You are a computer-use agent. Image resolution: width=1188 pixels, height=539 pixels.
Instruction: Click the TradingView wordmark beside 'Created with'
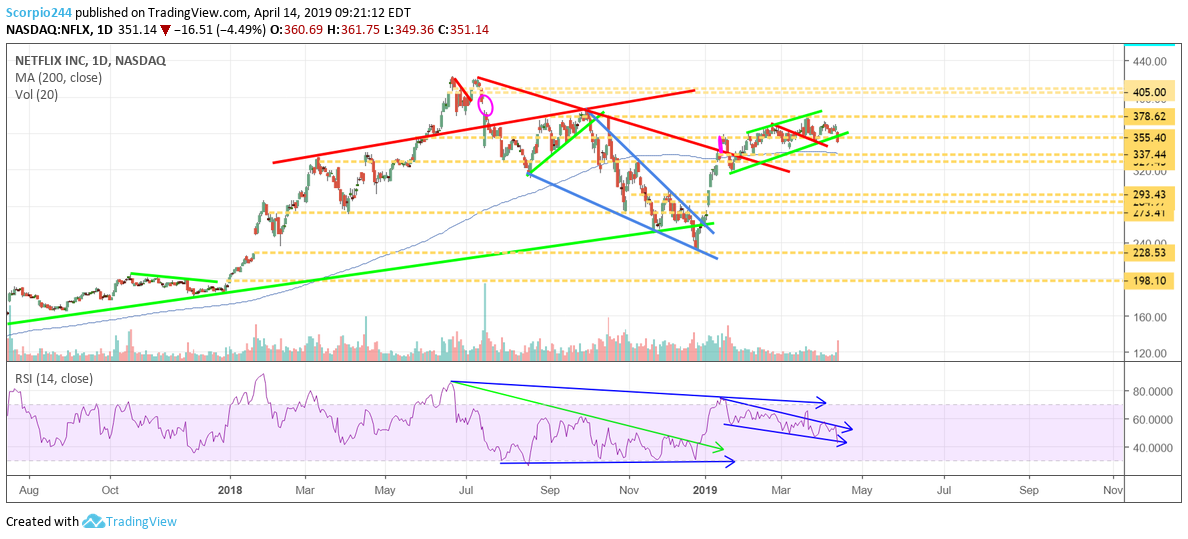pos(142,522)
